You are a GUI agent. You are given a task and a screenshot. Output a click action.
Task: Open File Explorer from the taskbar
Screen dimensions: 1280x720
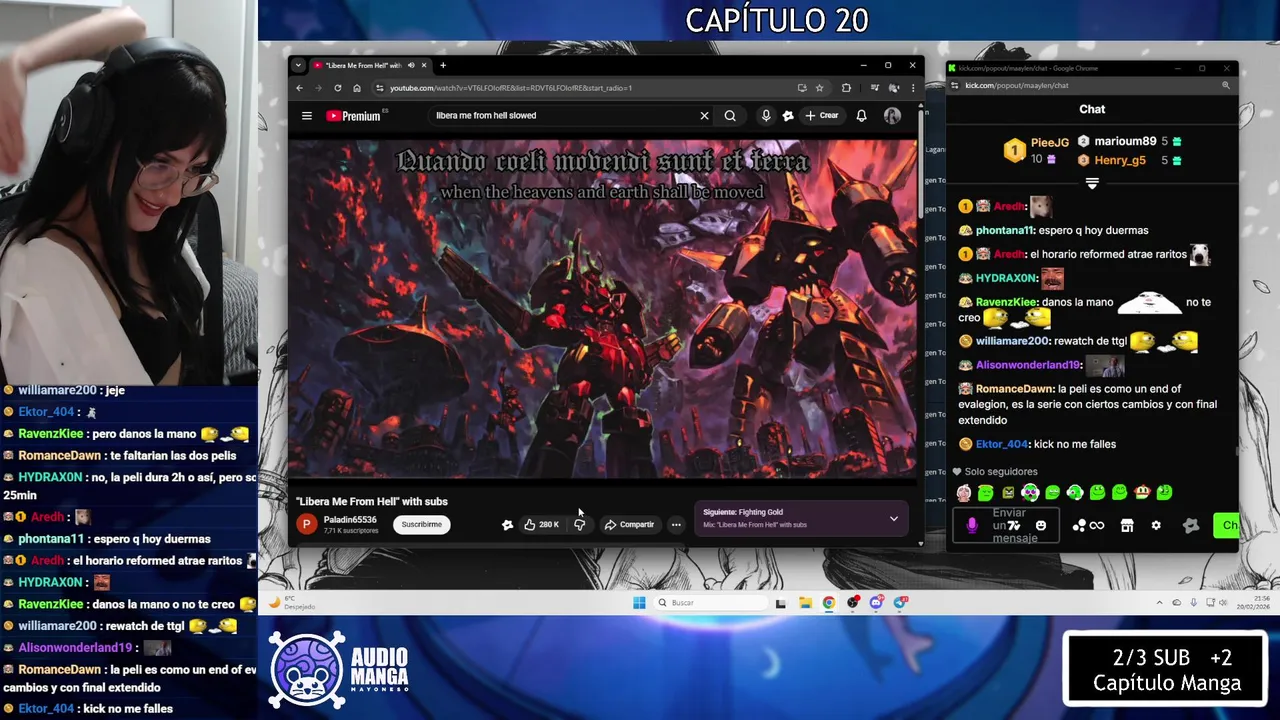click(805, 603)
